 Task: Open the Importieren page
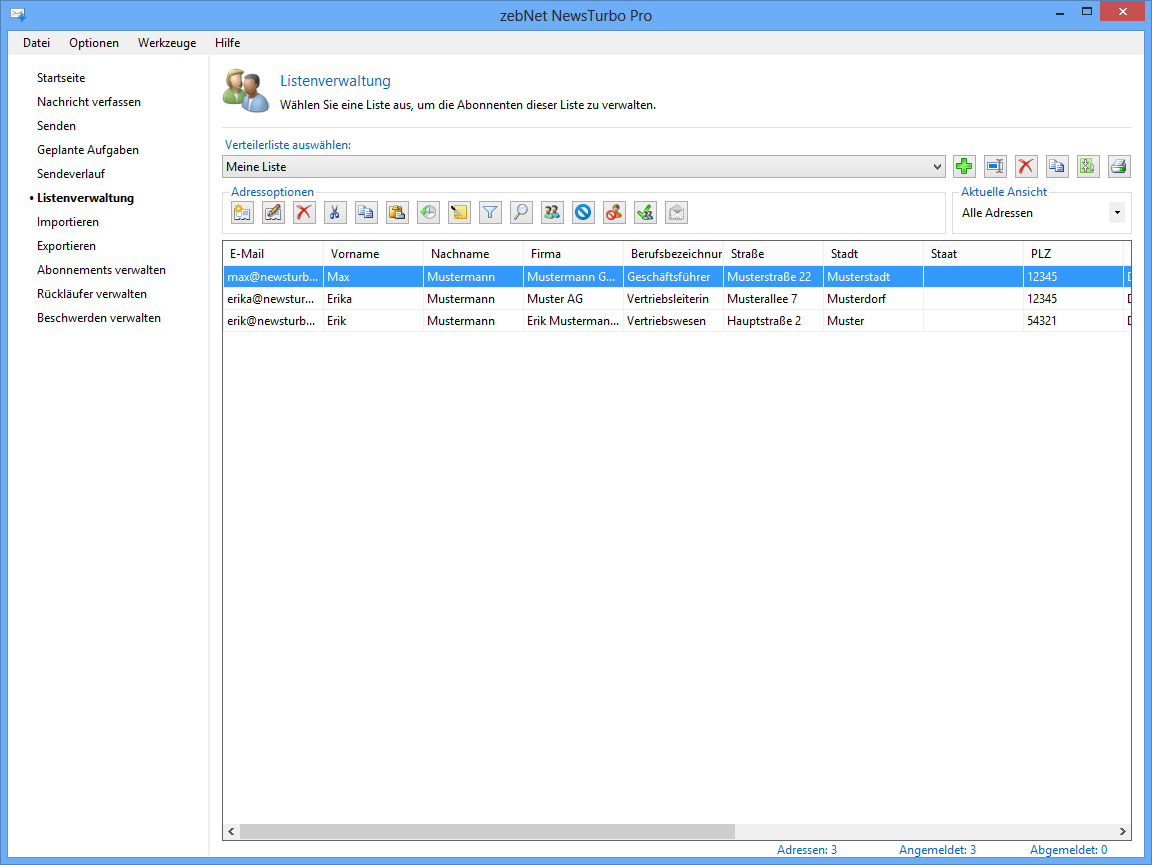pyautogui.click(x=68, y=222)
